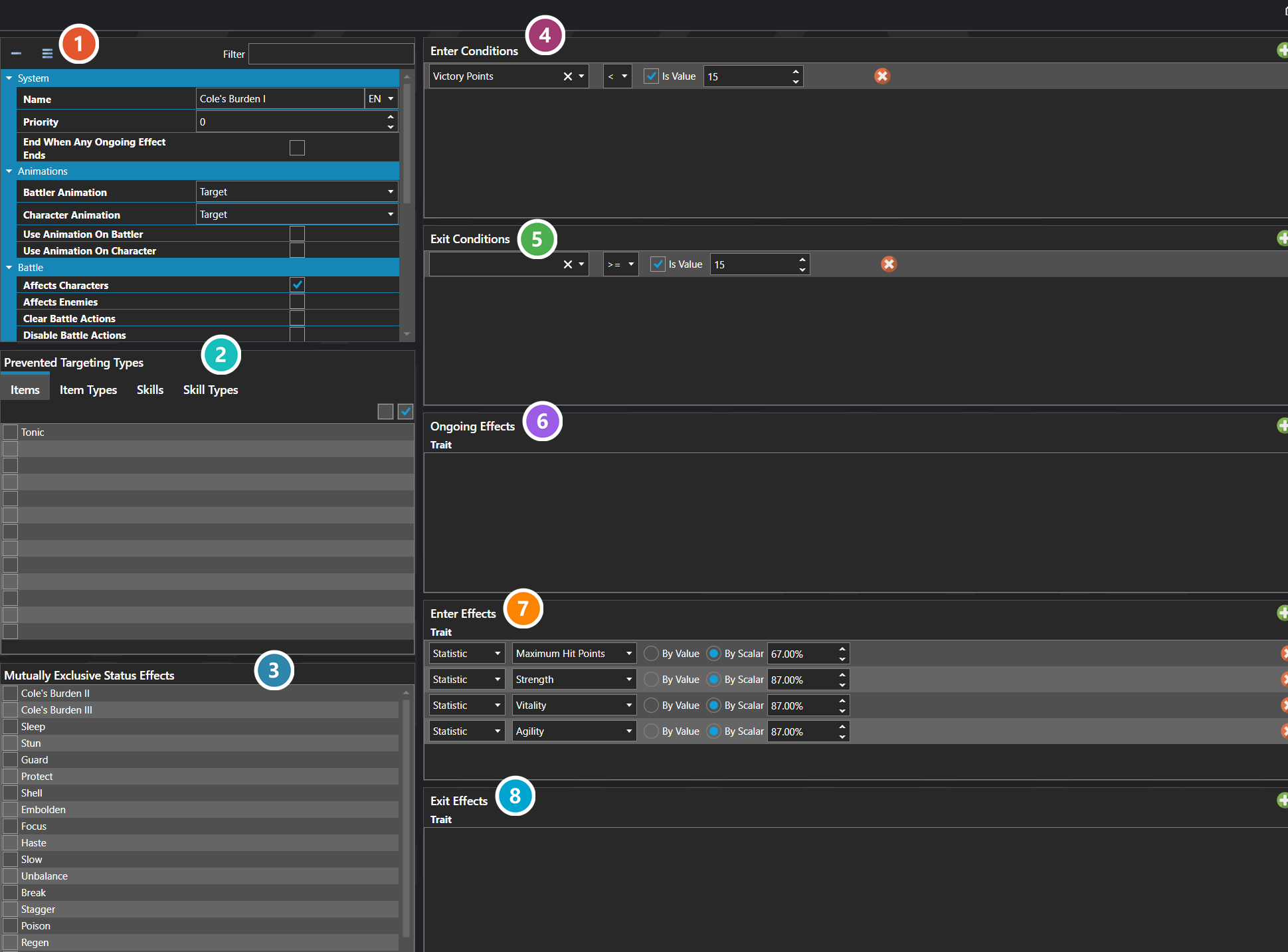The height and width of the screenshot is (952, 1288).
Task: Enable Use Animation On Character
Action: pos(297,250)
